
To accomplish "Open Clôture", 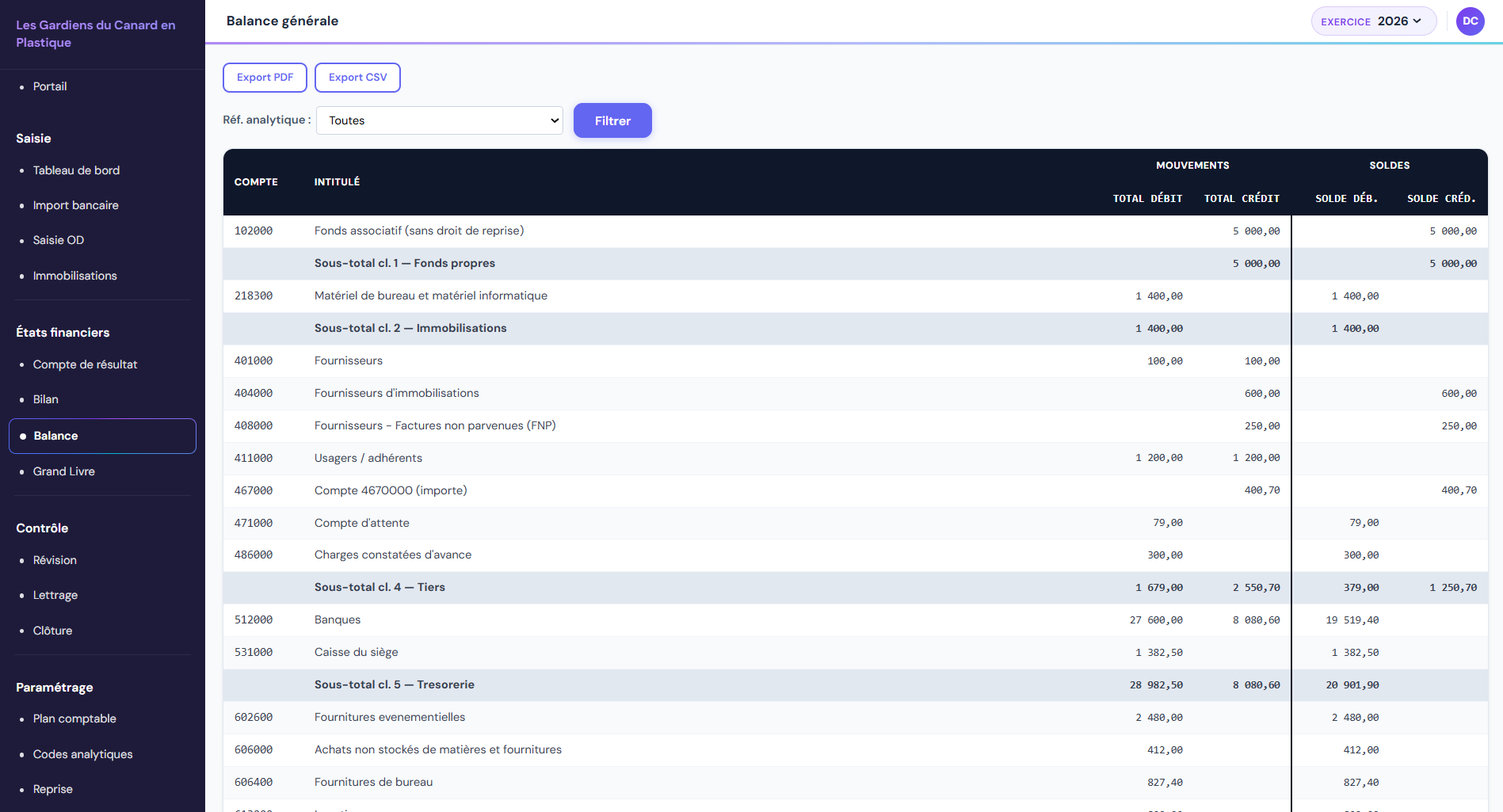I will click(x=52, y=630).
